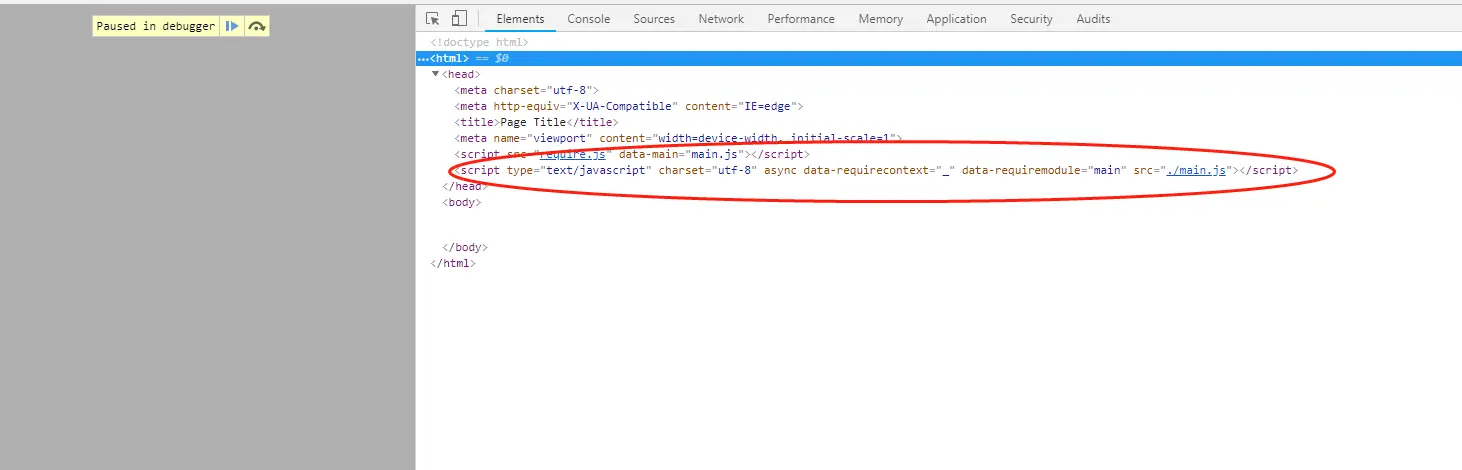
Task: Open the Network tab
Action: [721, 19]
